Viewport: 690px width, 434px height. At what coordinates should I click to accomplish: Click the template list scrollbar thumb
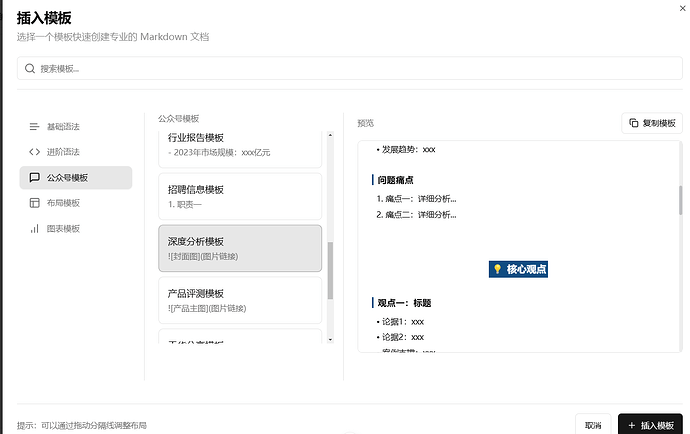pos(331,270)
